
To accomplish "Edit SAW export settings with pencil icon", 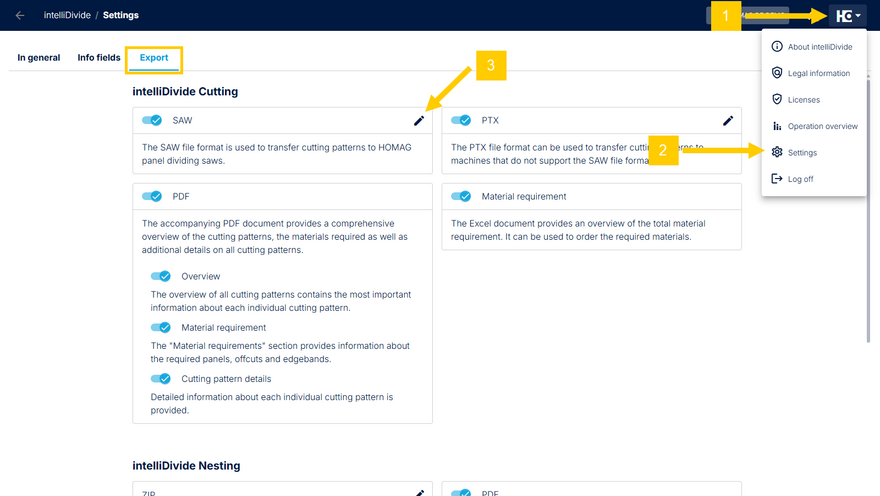I will pos(419,121).
